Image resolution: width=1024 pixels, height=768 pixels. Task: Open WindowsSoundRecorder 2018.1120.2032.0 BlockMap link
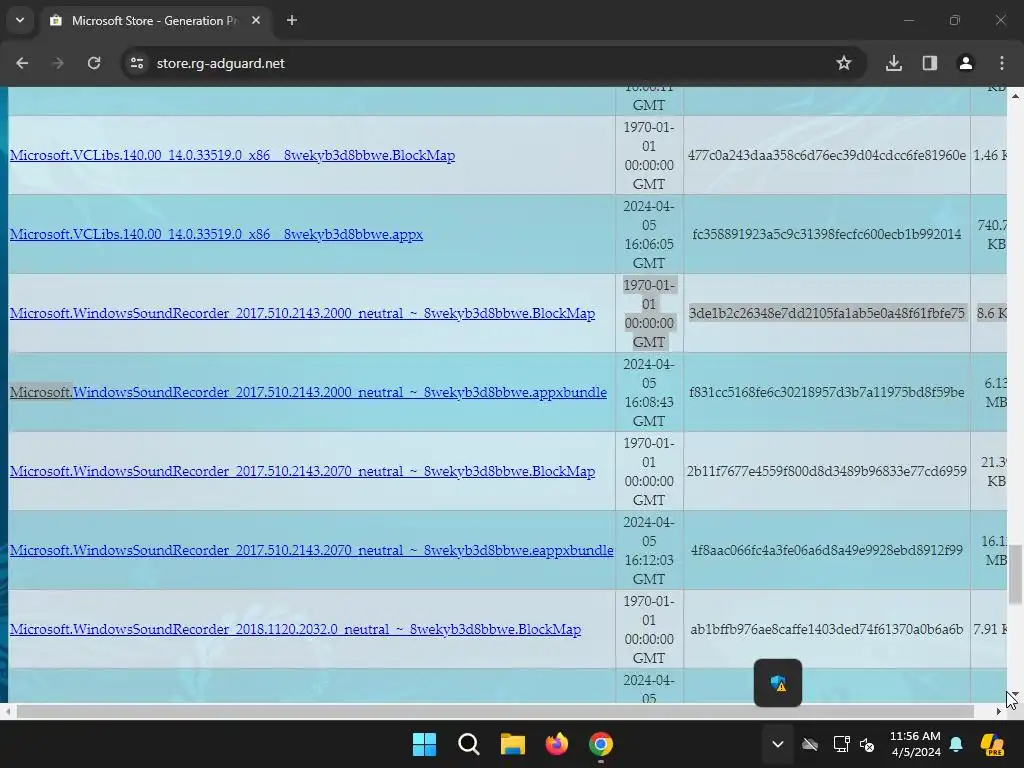pos(295,630)
